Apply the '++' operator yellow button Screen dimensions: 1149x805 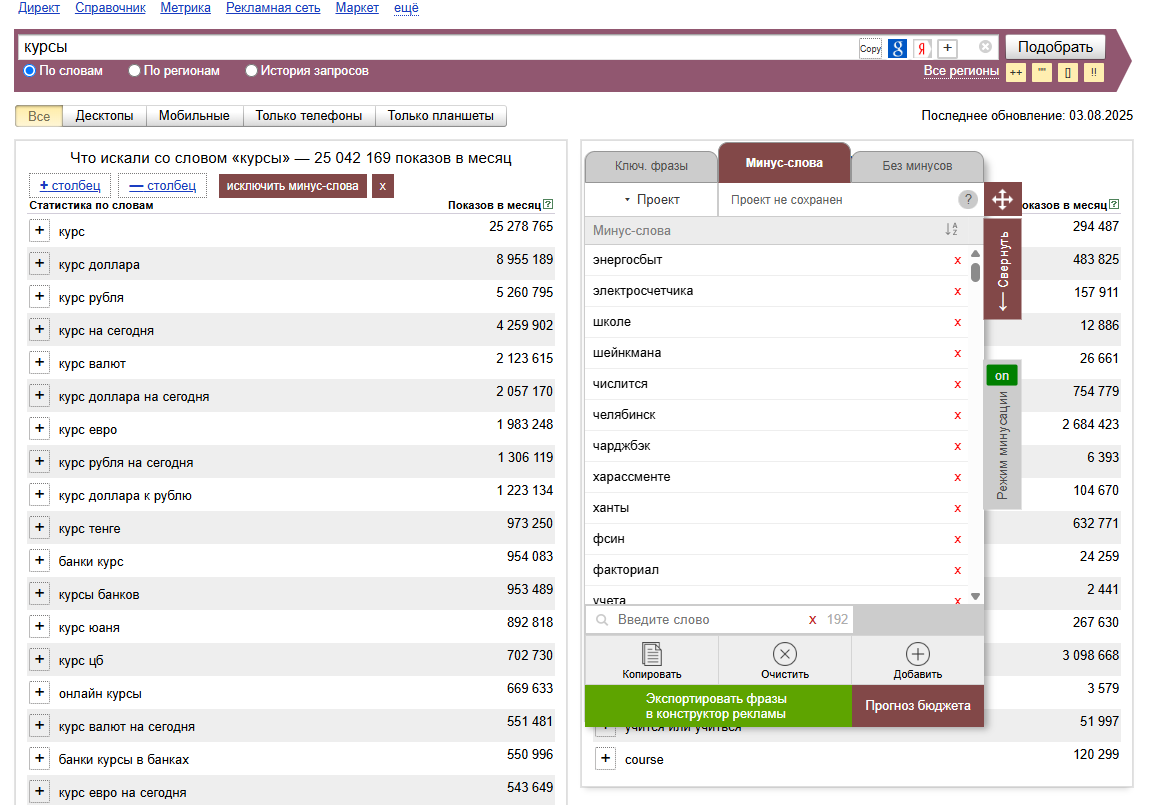click(x=1016, y=73)
